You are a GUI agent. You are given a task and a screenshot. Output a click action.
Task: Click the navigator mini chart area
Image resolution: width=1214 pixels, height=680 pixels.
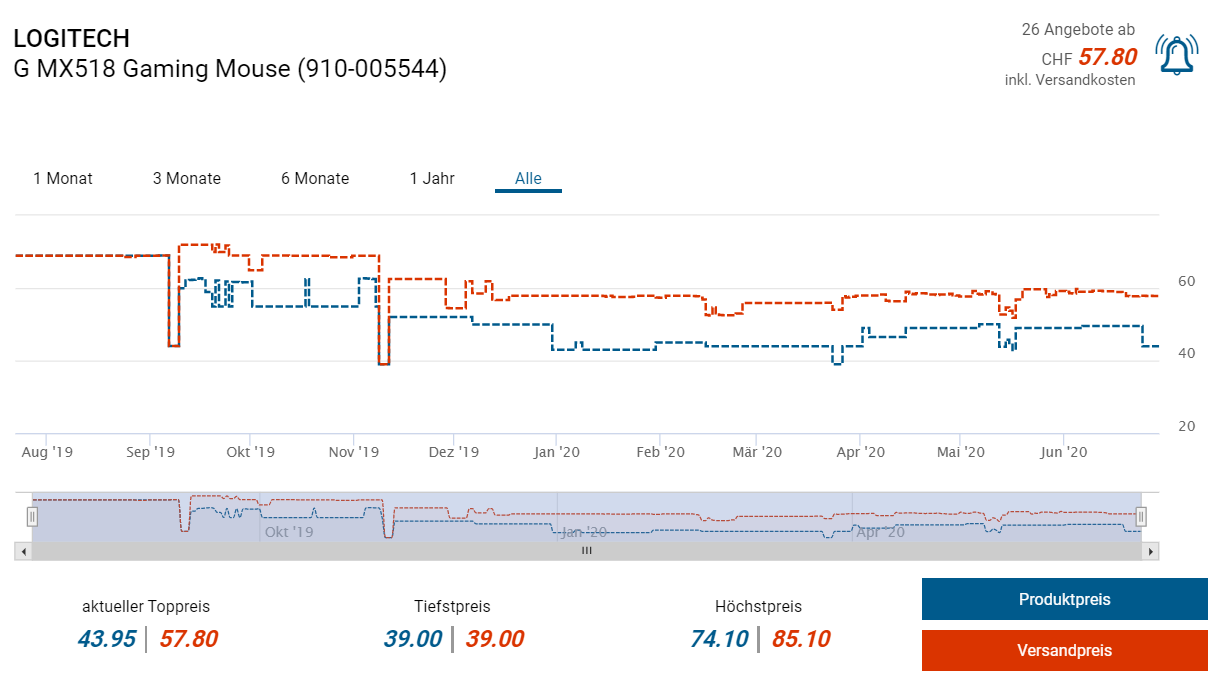tap(586, 517)
